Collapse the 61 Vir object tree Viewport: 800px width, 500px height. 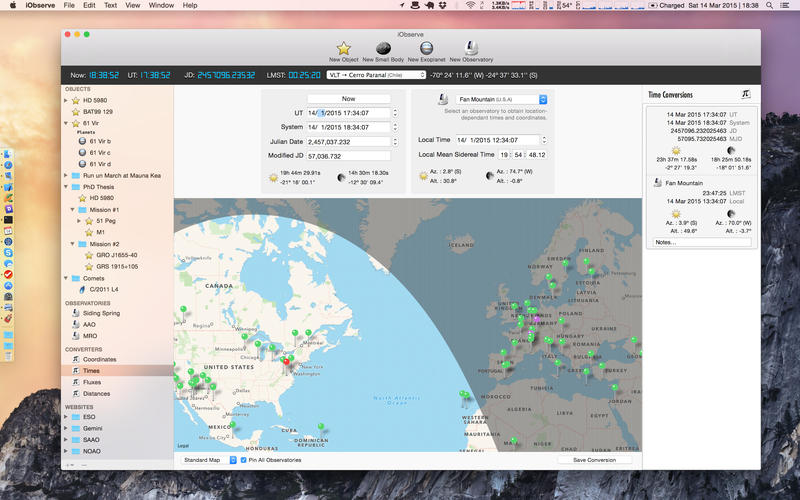[x=66, y=123]
